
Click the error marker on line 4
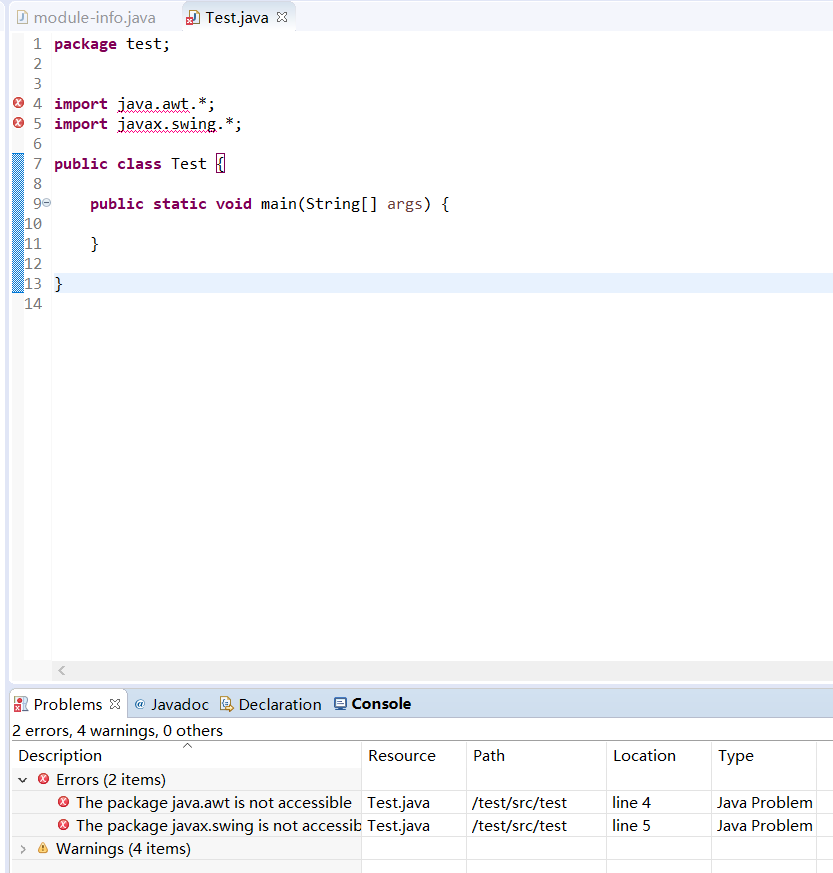pos(17,103)
